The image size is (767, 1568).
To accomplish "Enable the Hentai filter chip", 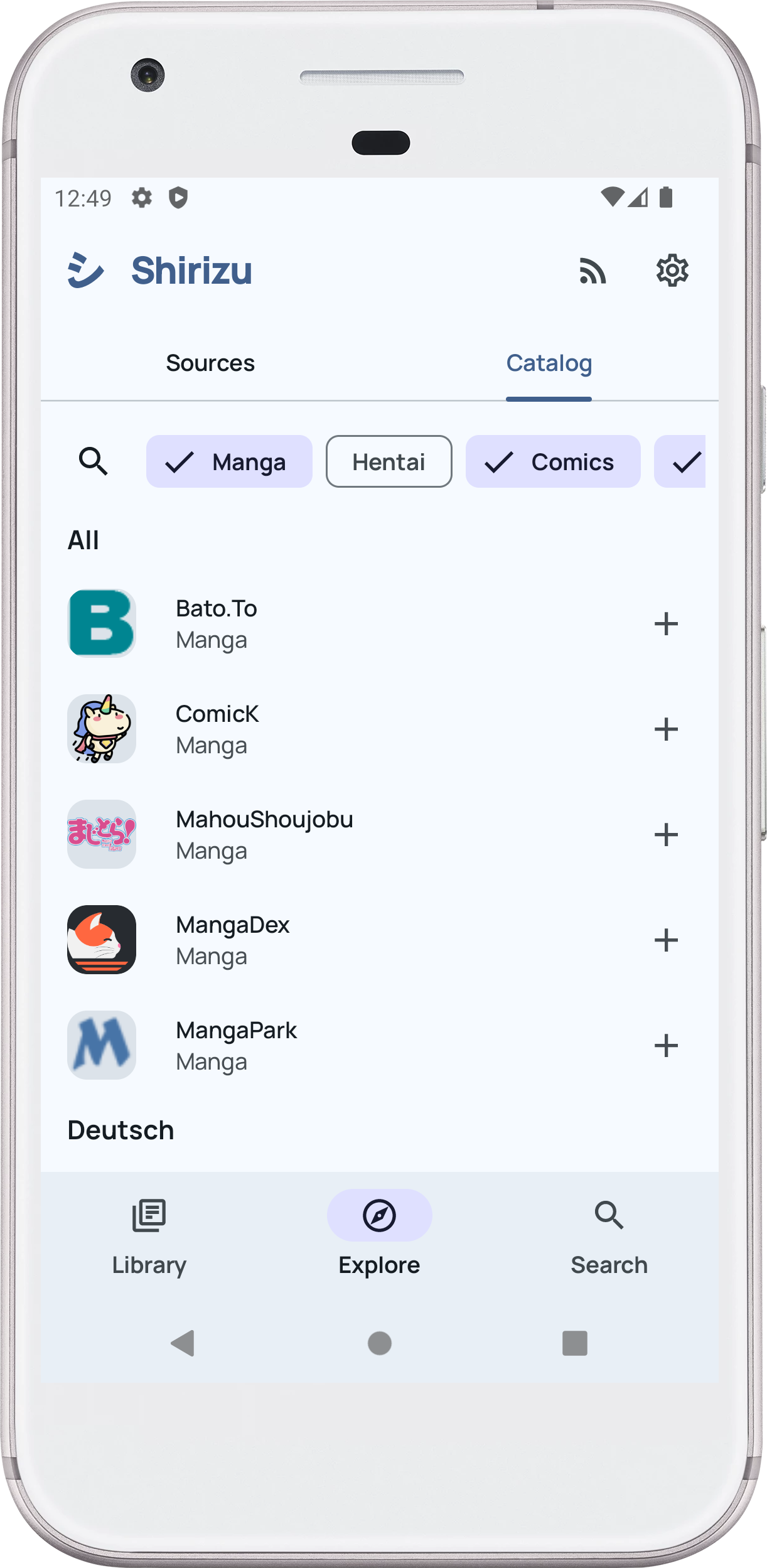I will pos(389,462).
